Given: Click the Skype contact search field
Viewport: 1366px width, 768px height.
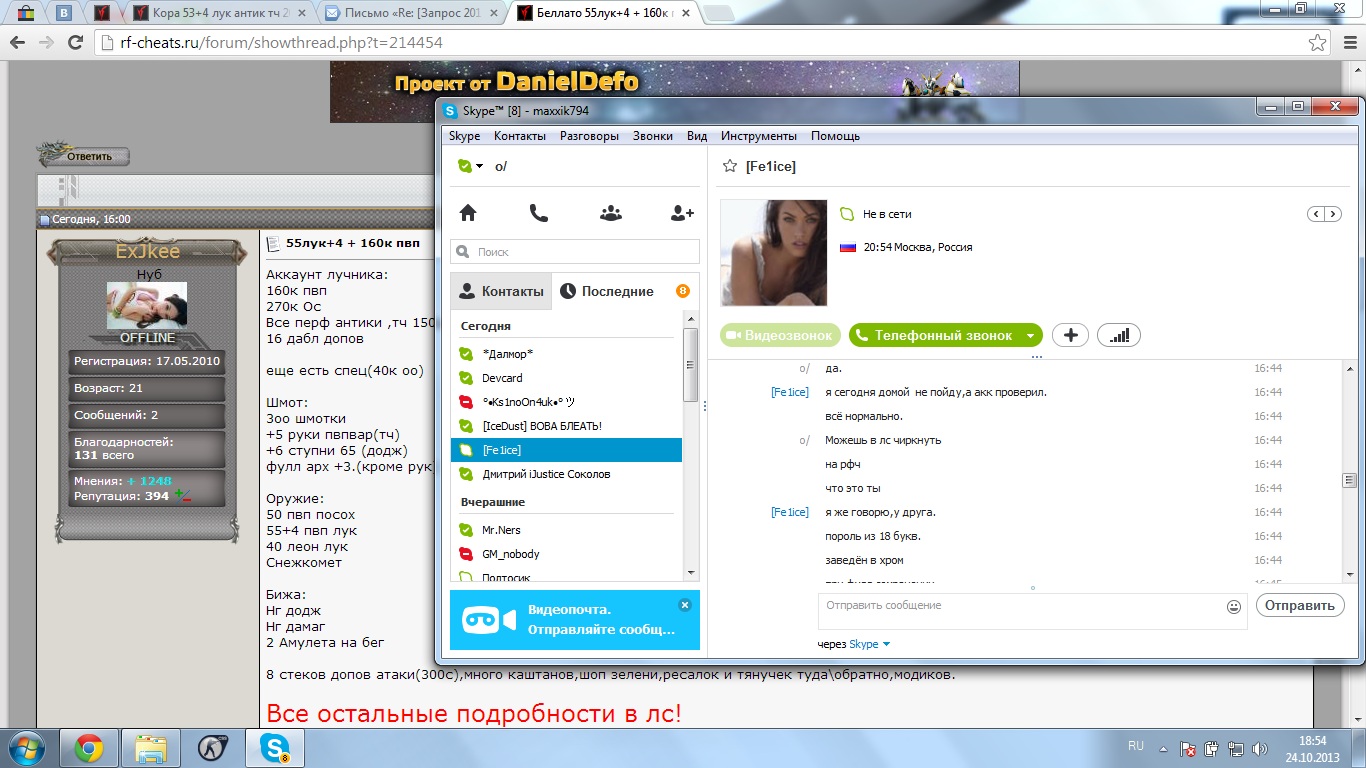Looking at the screenshot, I should coord(575,252).
